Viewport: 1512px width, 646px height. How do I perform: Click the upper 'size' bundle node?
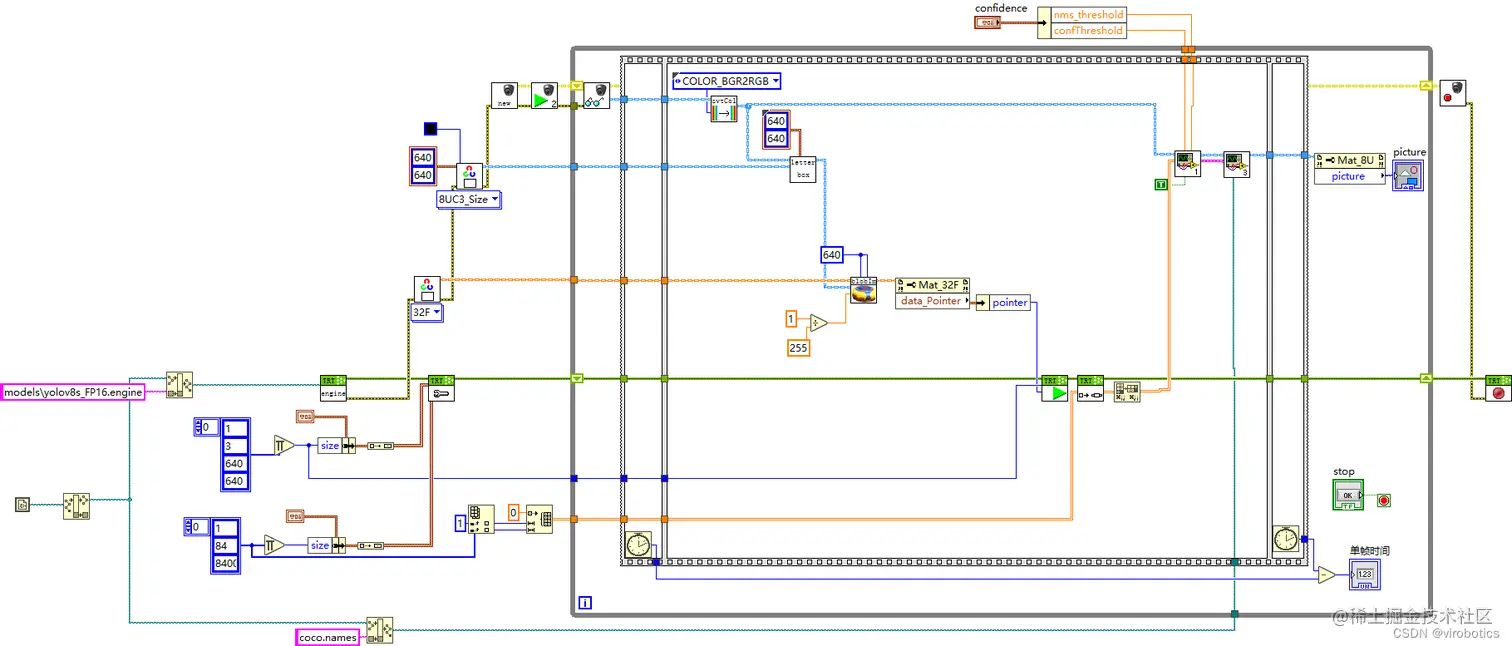tap(336, 446)
